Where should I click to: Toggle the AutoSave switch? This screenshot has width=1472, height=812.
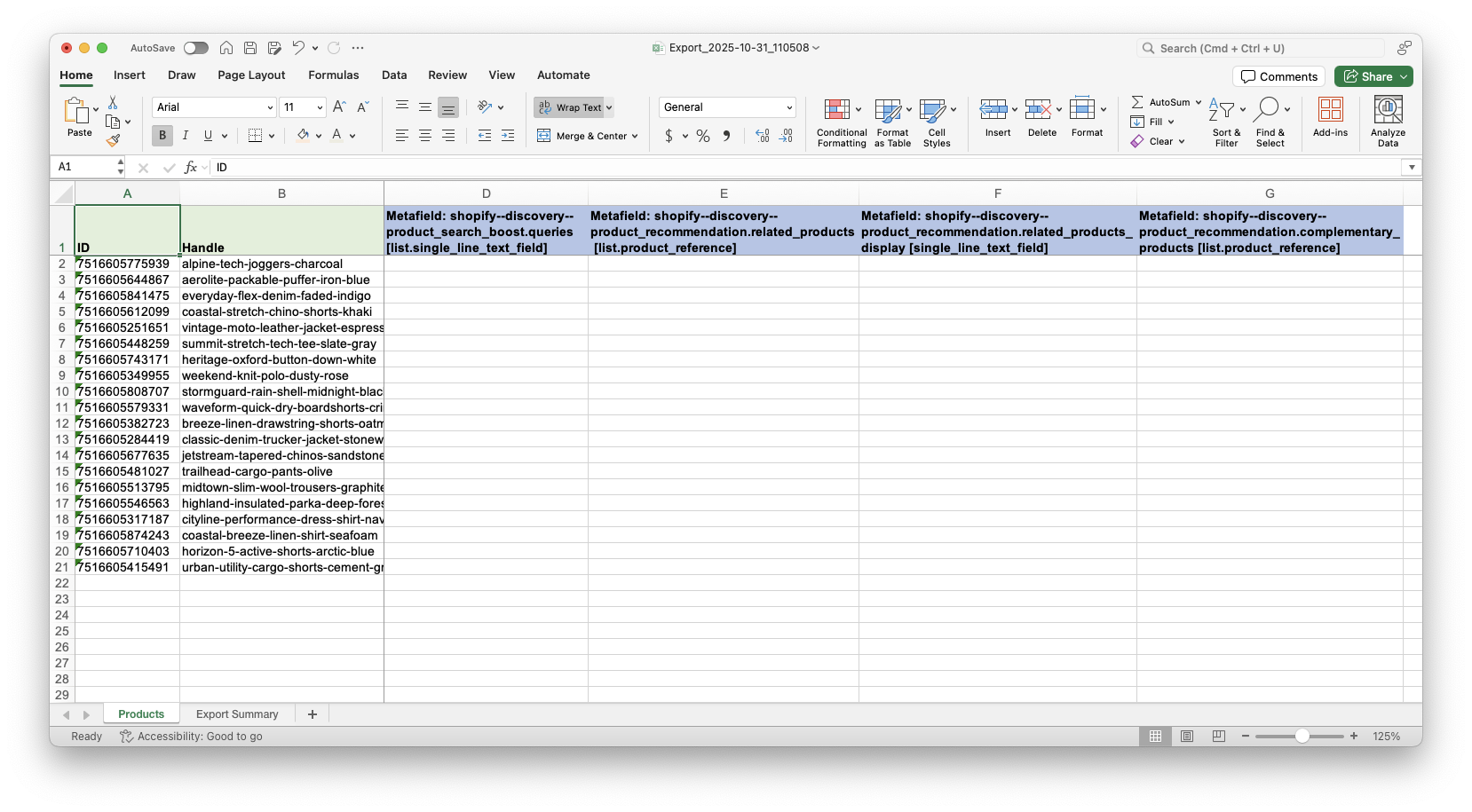pos(196,48)
